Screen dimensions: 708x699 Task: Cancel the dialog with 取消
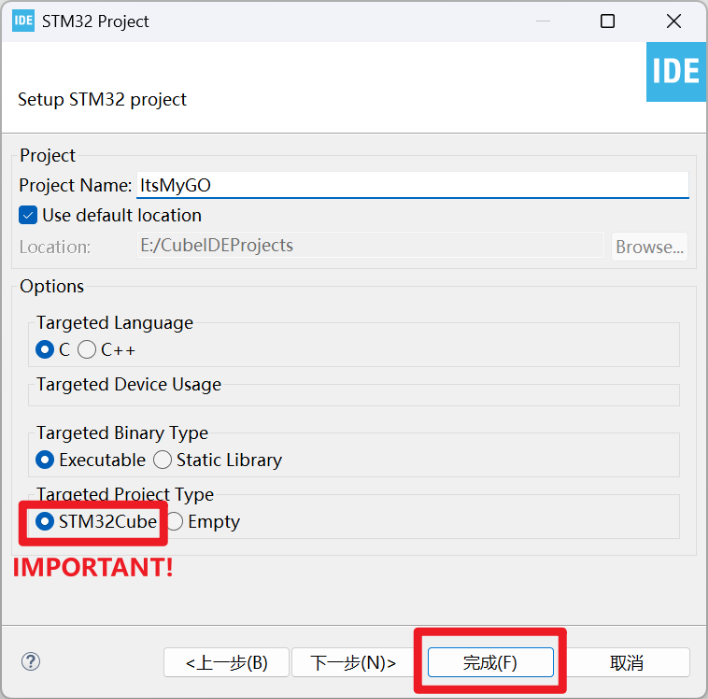(627, 662)
